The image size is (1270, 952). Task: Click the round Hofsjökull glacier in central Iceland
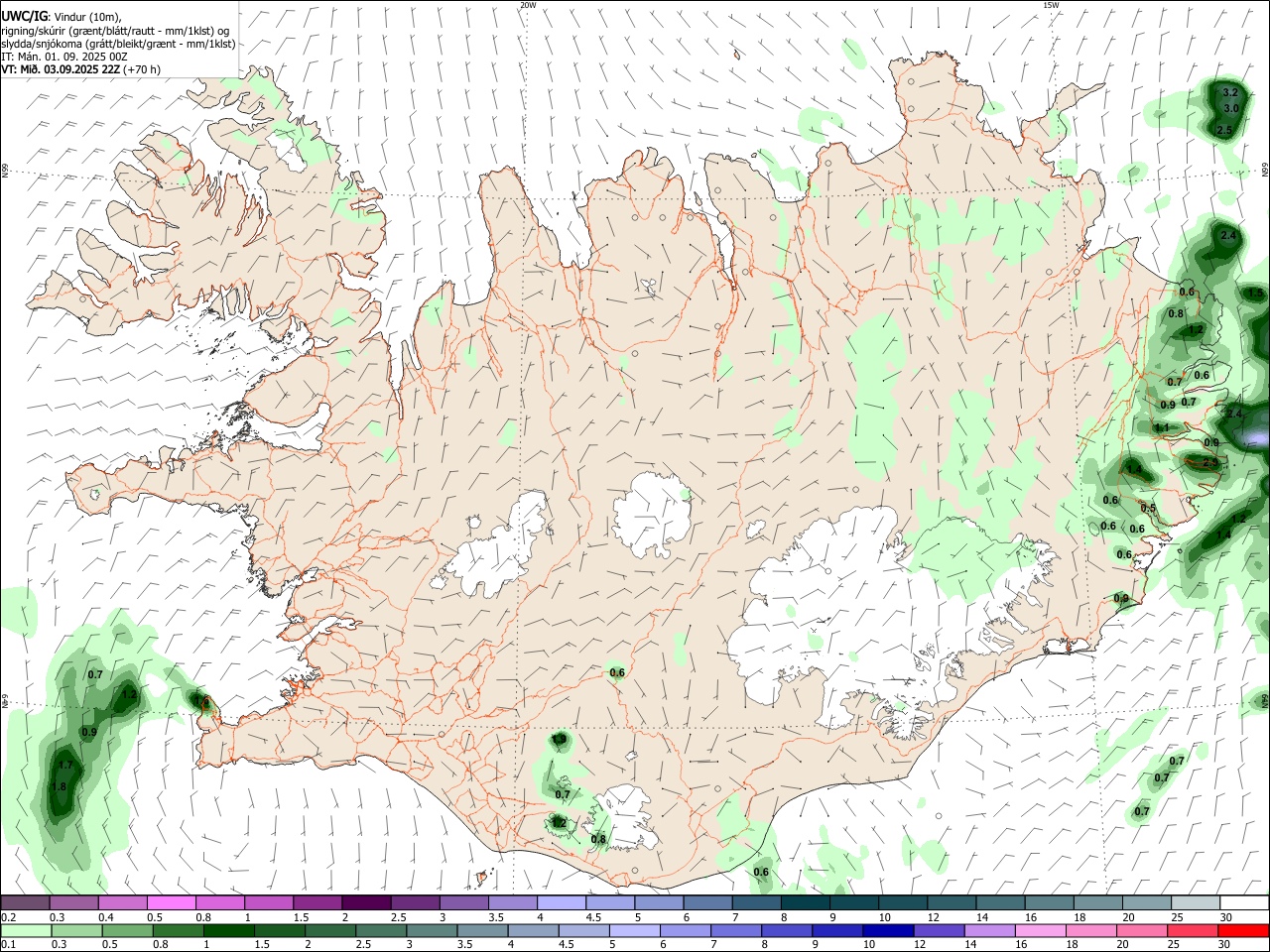pos(652,515)
